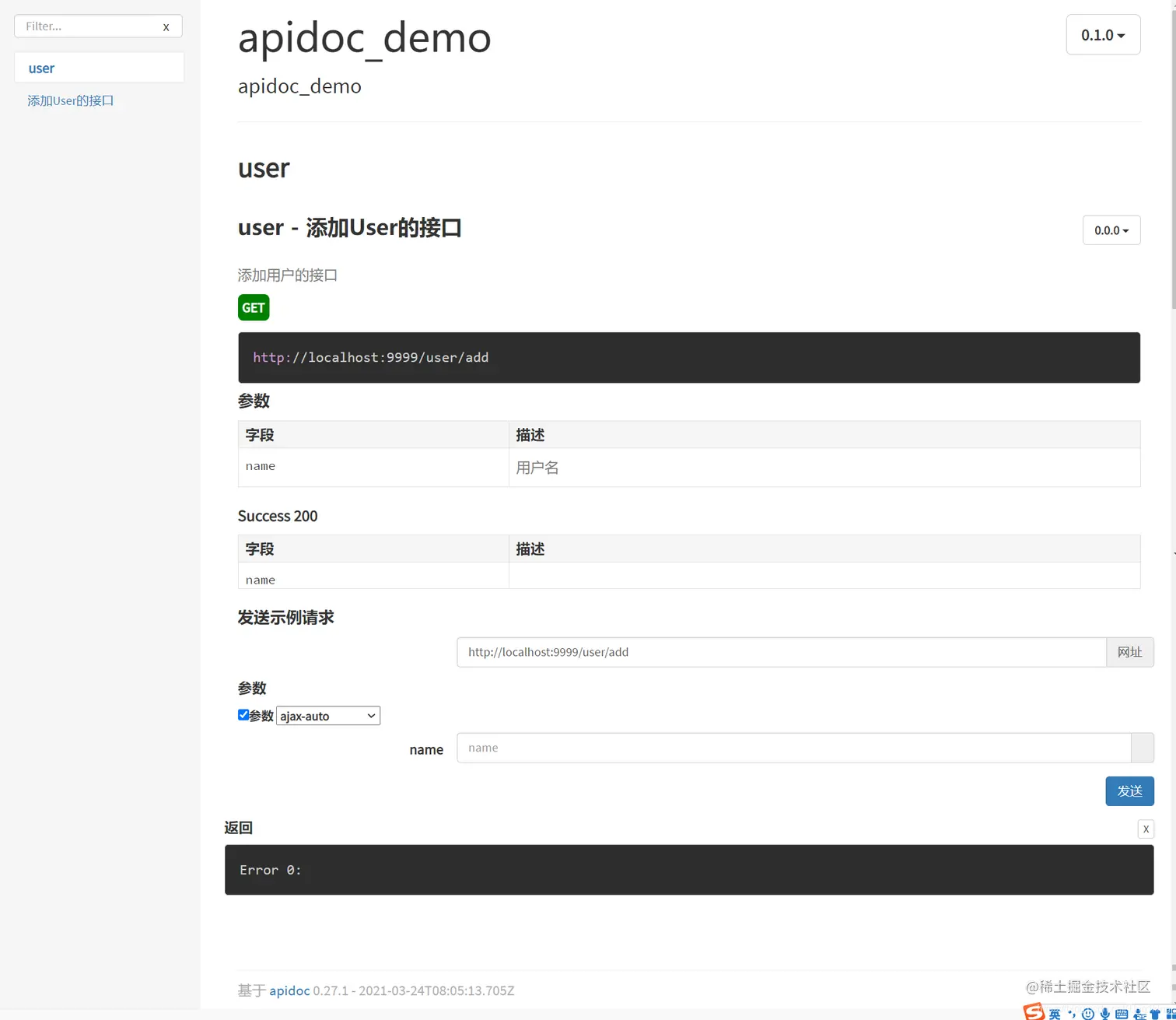Open 添加User的接口 sidebar link
1176x1020 pixels.
click(71, 100)
